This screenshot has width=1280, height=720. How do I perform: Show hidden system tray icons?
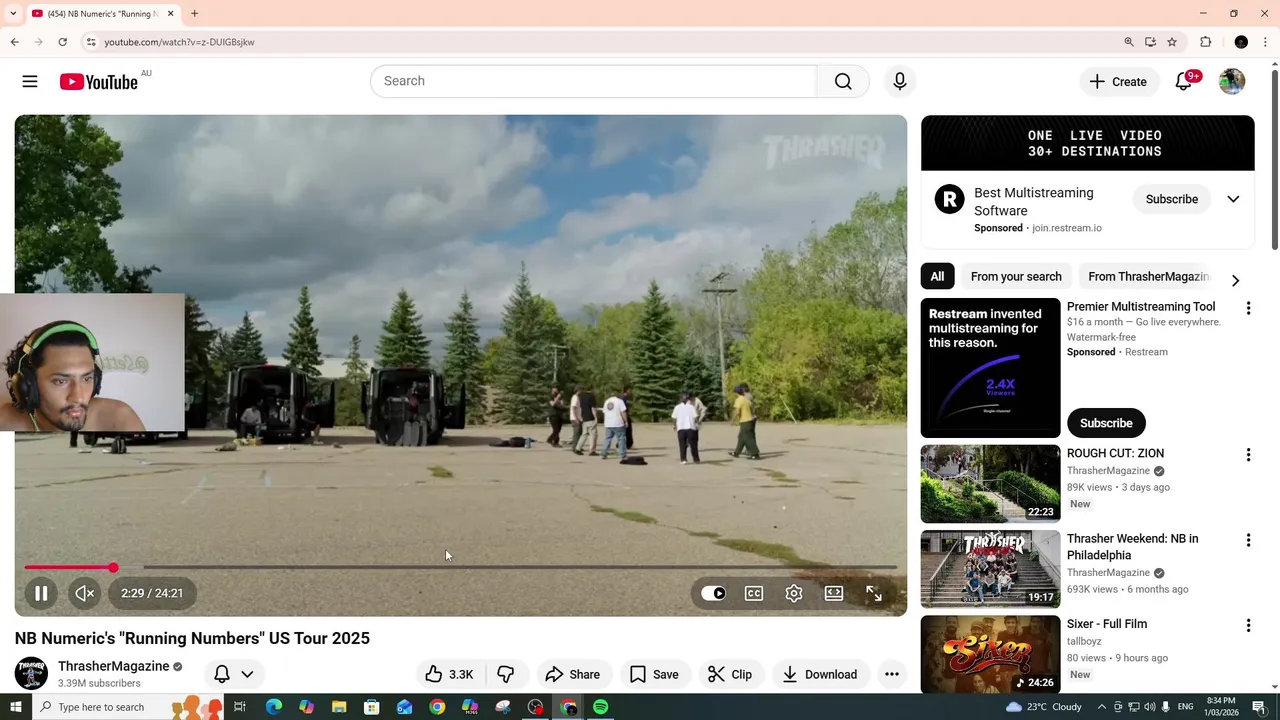[x=1101, y=707]
